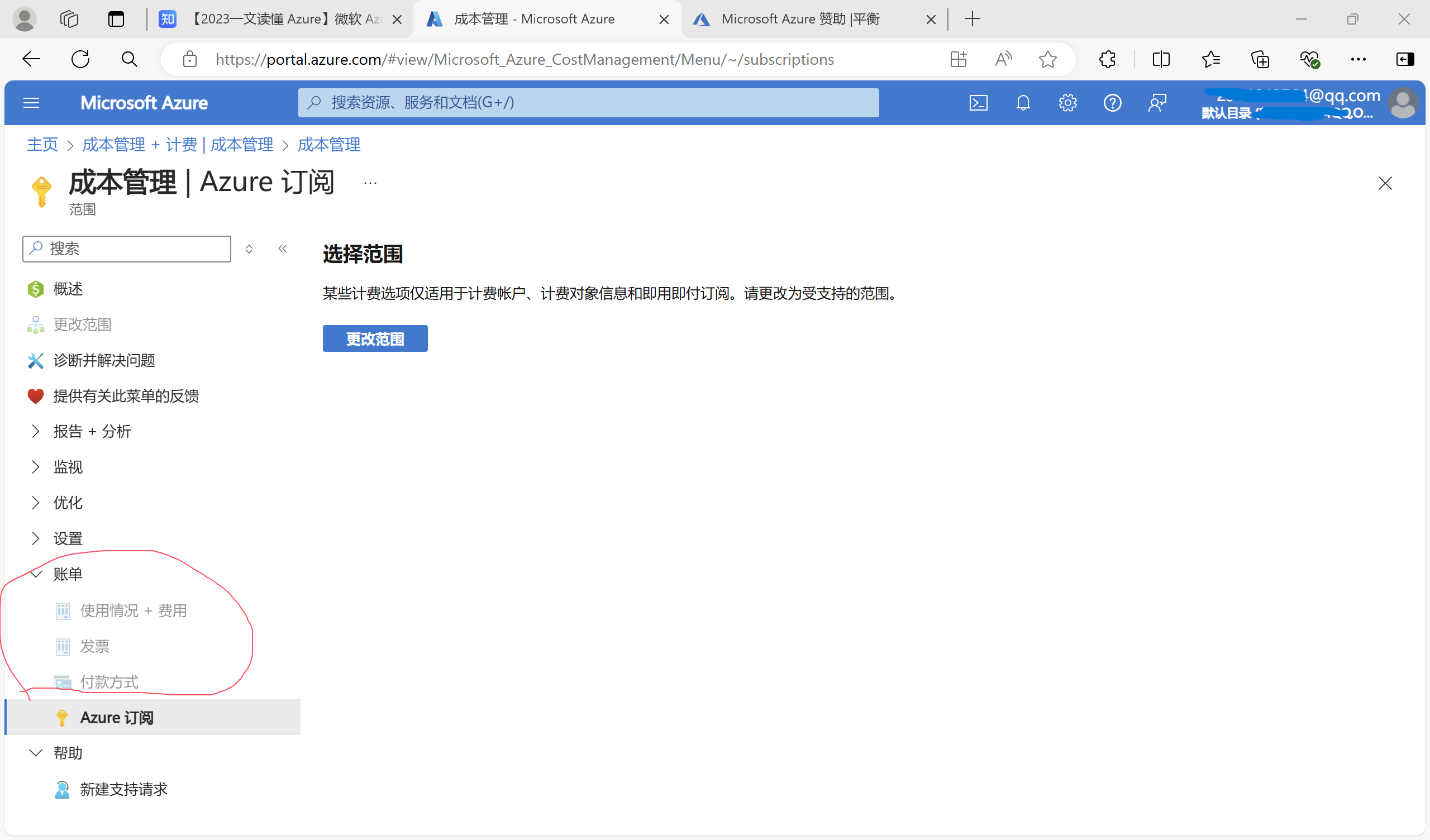Screen dimensions: 1430x840
Task: Open browser essentials heart icon
Action: coord(1310,59)
